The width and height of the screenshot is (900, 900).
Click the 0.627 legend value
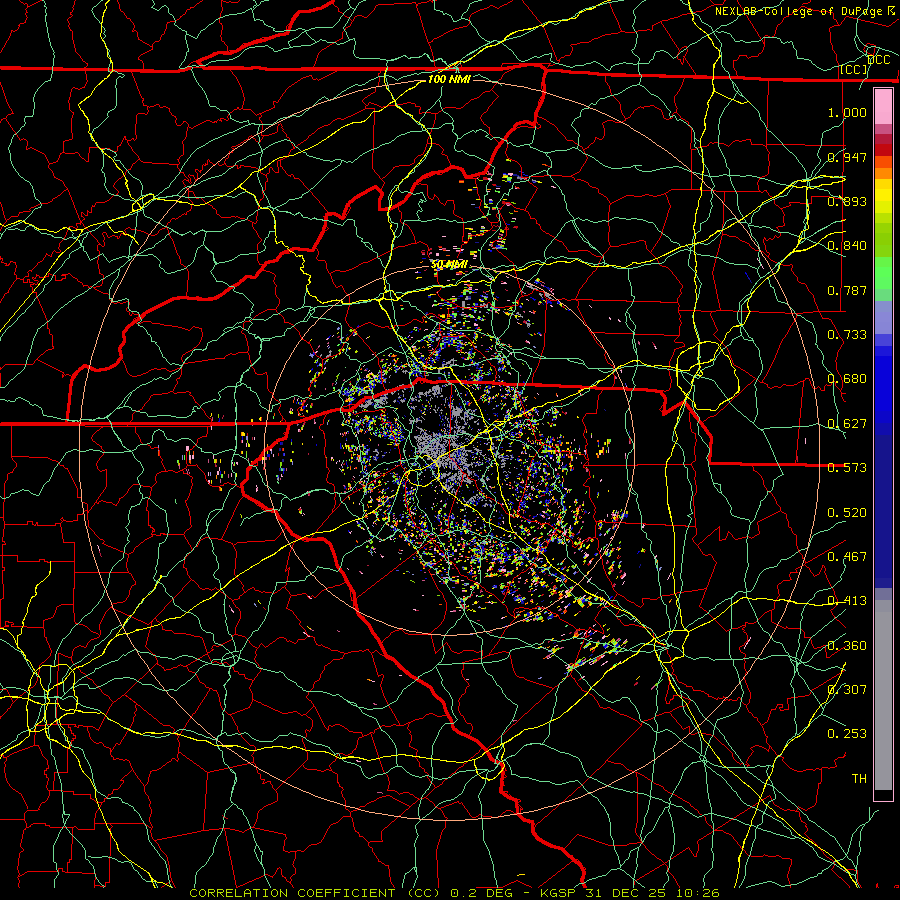(847, 423)
